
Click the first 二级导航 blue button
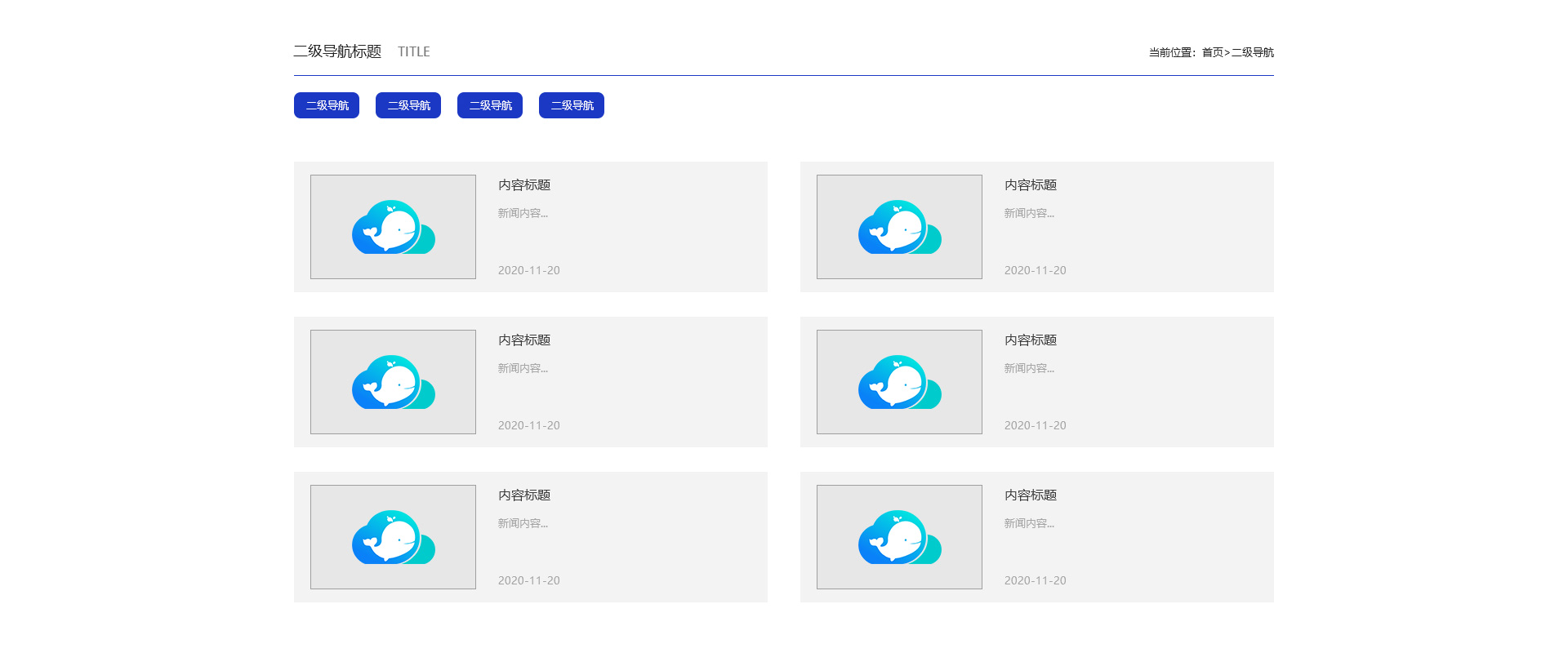[327, 105]
